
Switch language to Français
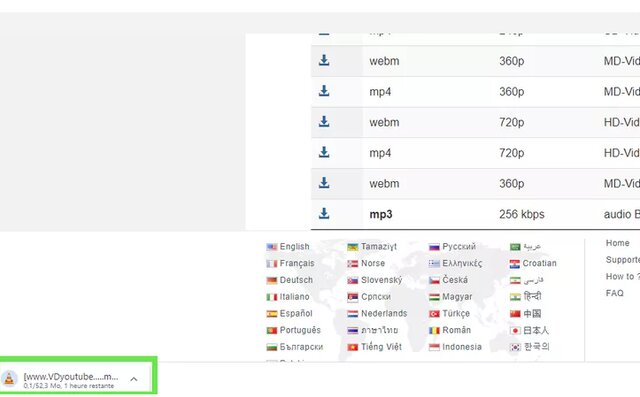pos(297,263)
